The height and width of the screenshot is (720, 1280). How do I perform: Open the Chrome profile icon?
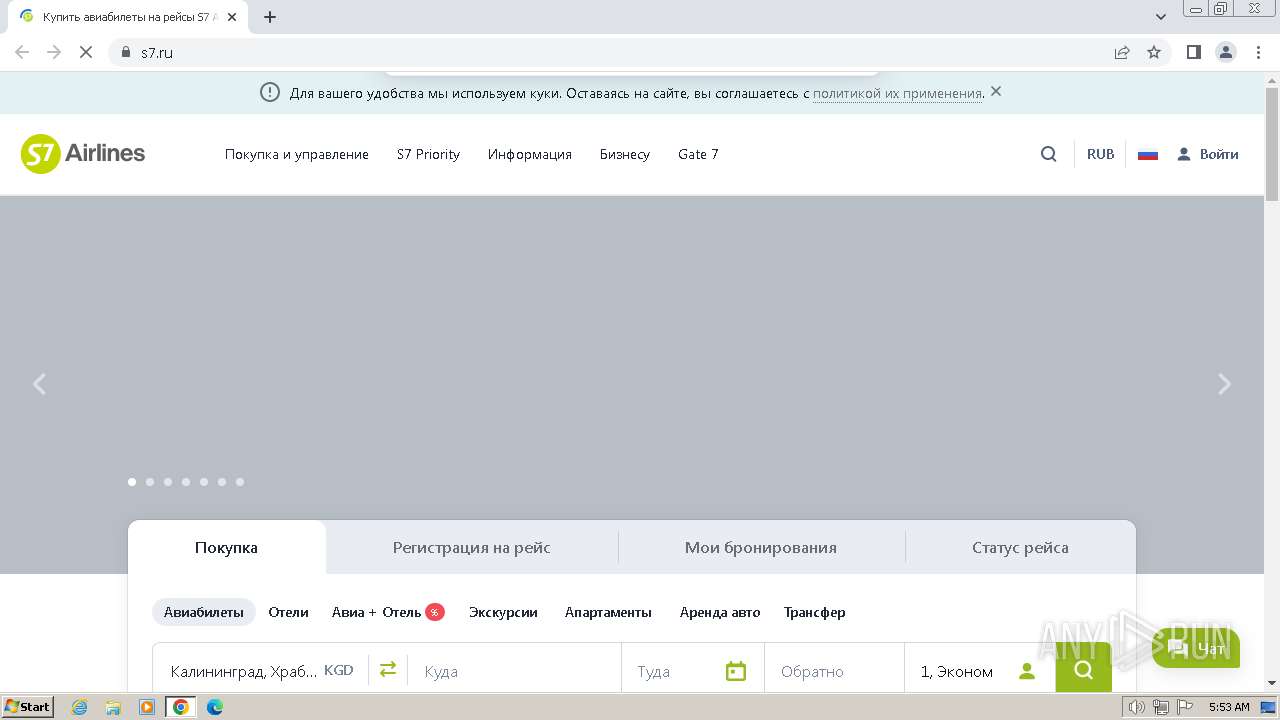pos(1226,52)
